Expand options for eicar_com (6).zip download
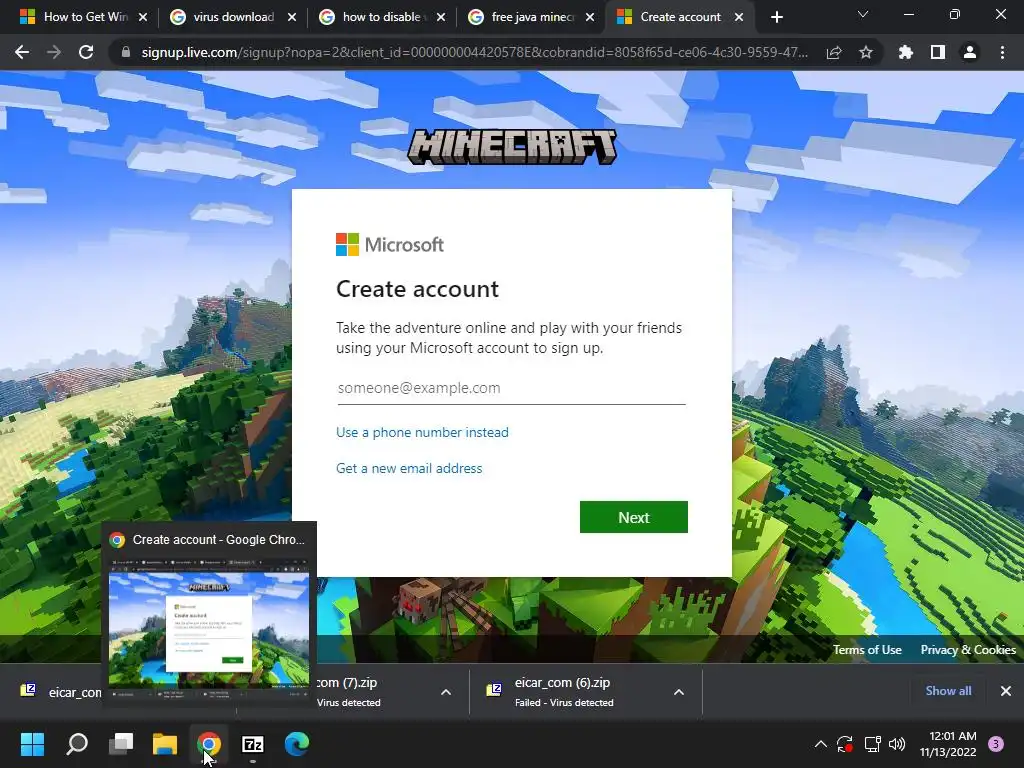Image resolution: width=1024 pixels, height=768 pixels. tap(679, 692)
